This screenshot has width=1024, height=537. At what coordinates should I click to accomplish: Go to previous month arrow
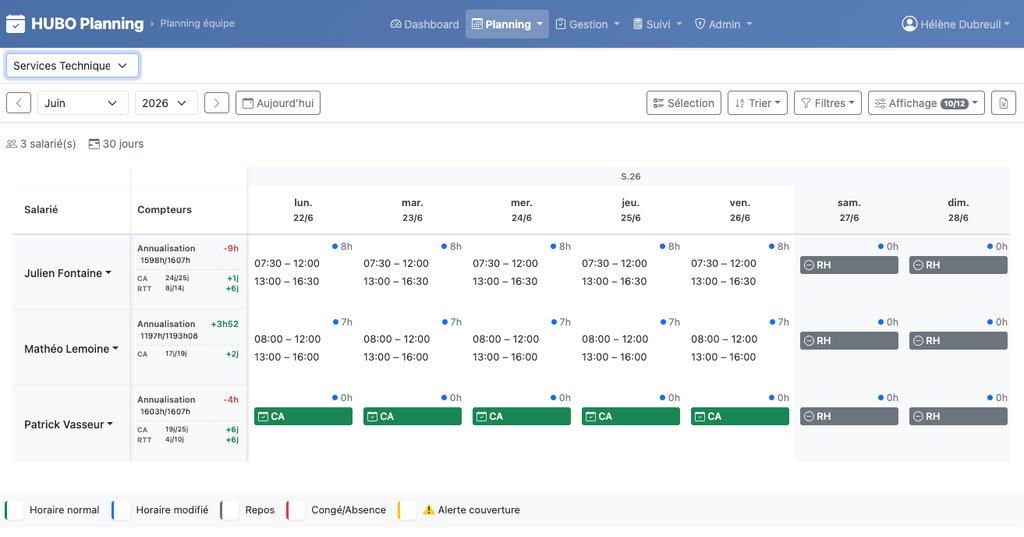[x=19, y=103]
